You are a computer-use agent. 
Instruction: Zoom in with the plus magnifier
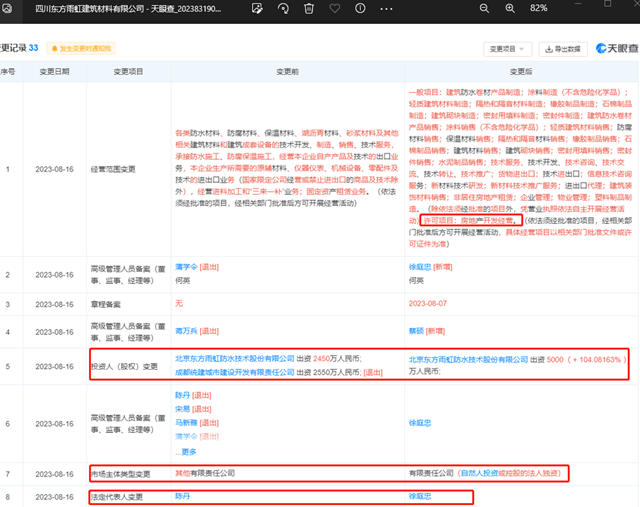tap(510, 8)
